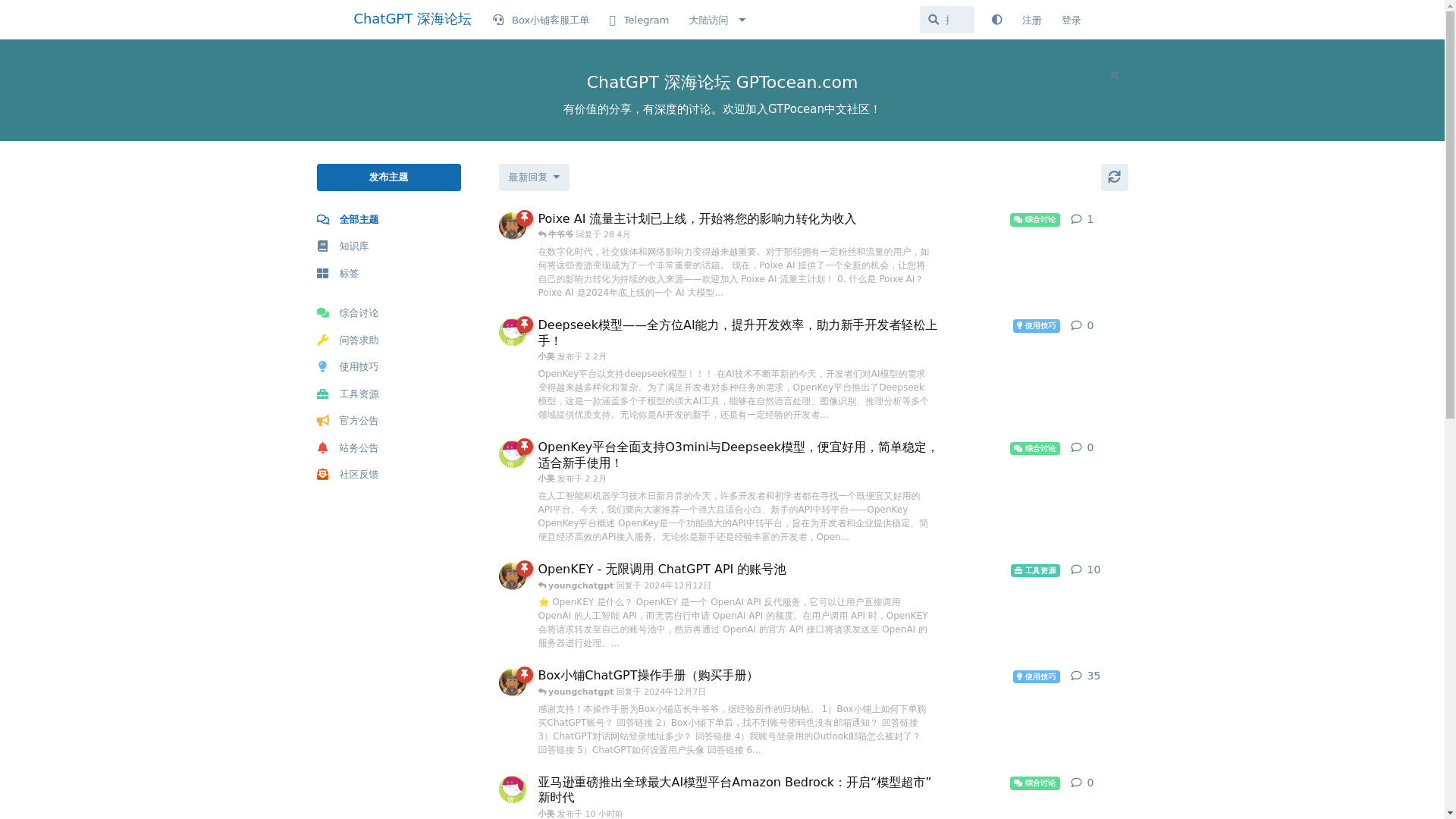Open the OpenKey平台全面支持O3mini topic
This screenshot has width=1456, height=819.
click(738, 455)
